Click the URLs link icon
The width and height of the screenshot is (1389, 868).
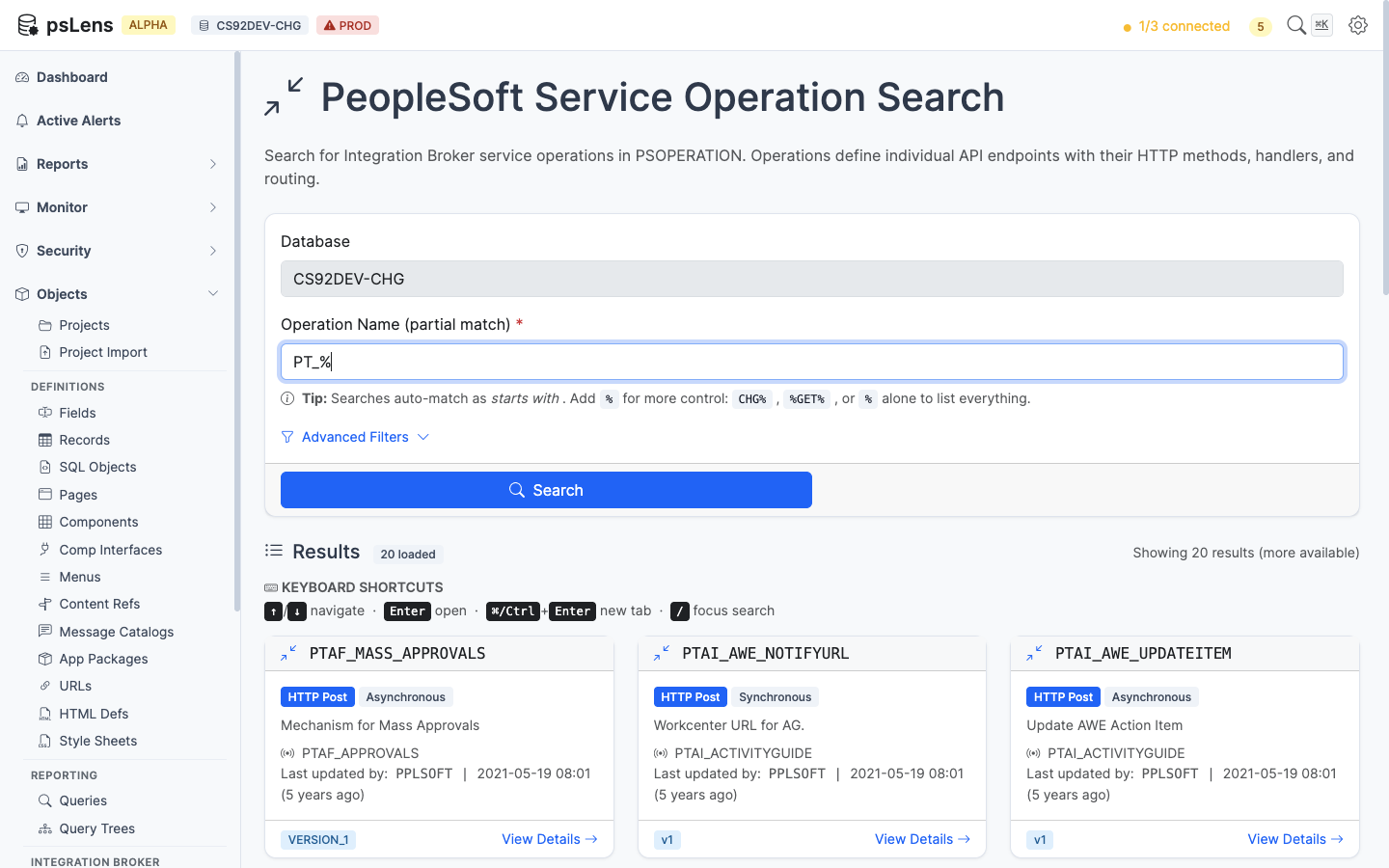(x=45, y=686)
